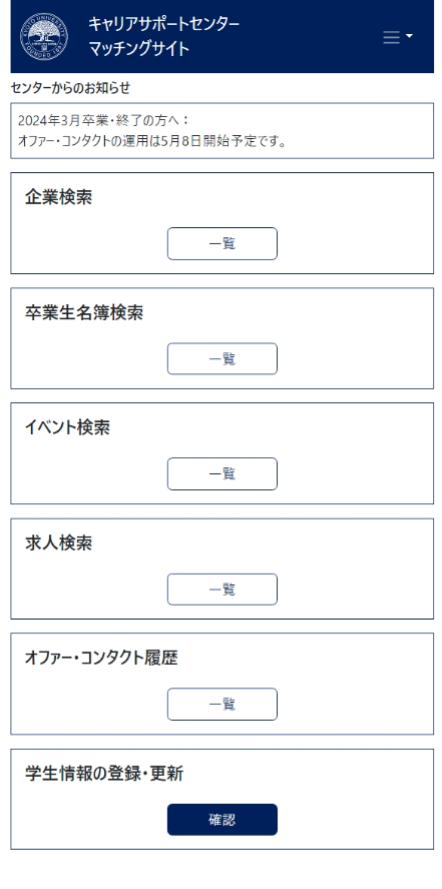The image size is (442, 889).
Task: Open 一覧 for オファー・コンタクト履歴
Action: click(222, 704)
